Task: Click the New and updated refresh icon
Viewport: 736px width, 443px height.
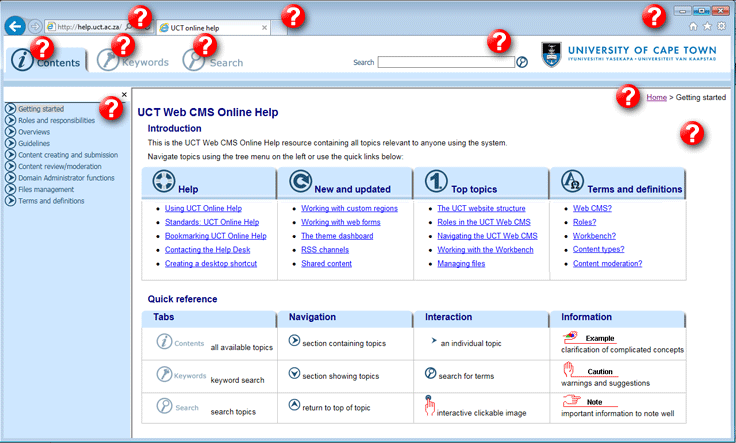Action: click(x=299, y=182)
